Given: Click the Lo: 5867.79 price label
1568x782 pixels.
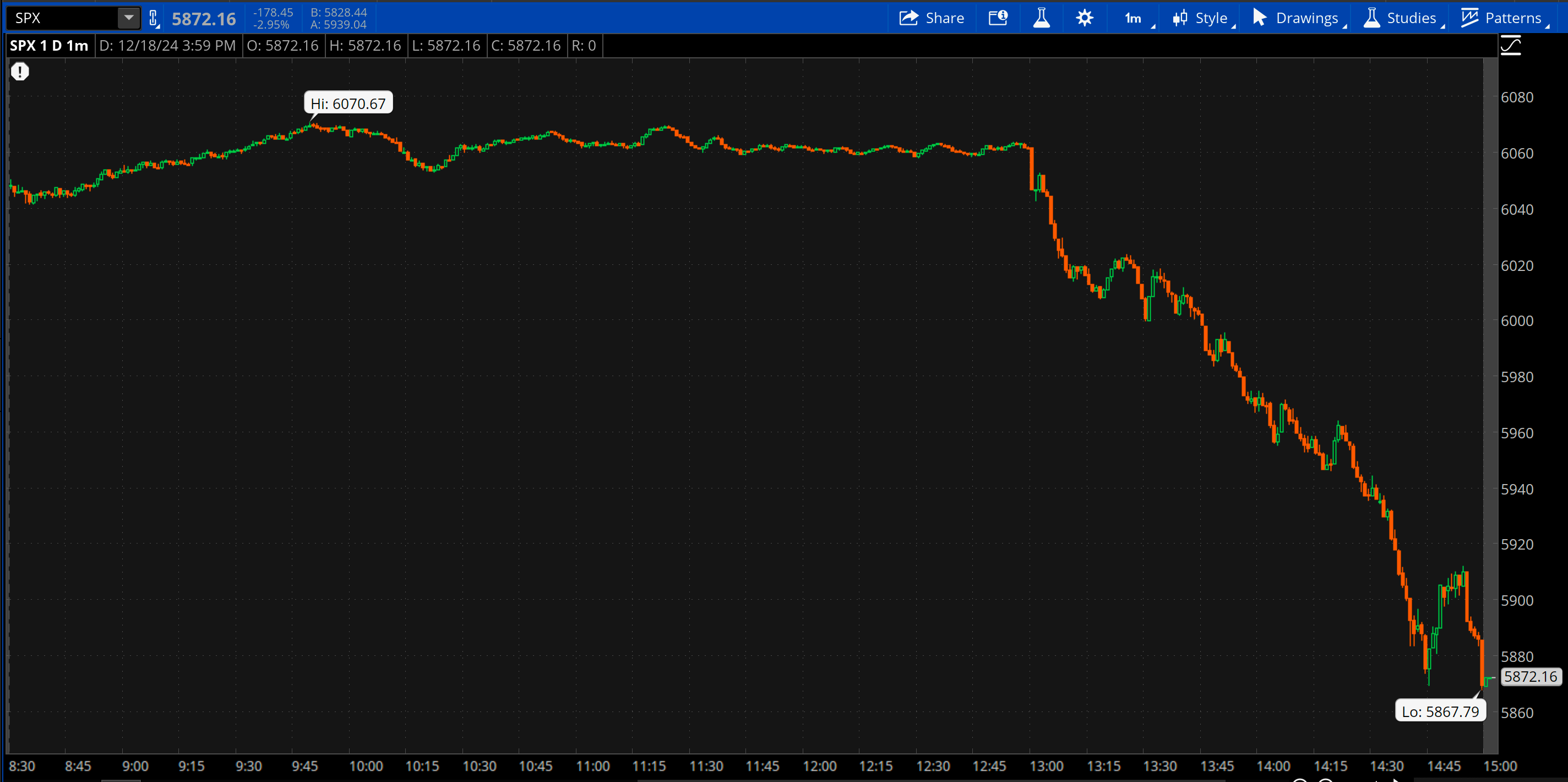Looking at the screenshot, I should click(1440, 711).
